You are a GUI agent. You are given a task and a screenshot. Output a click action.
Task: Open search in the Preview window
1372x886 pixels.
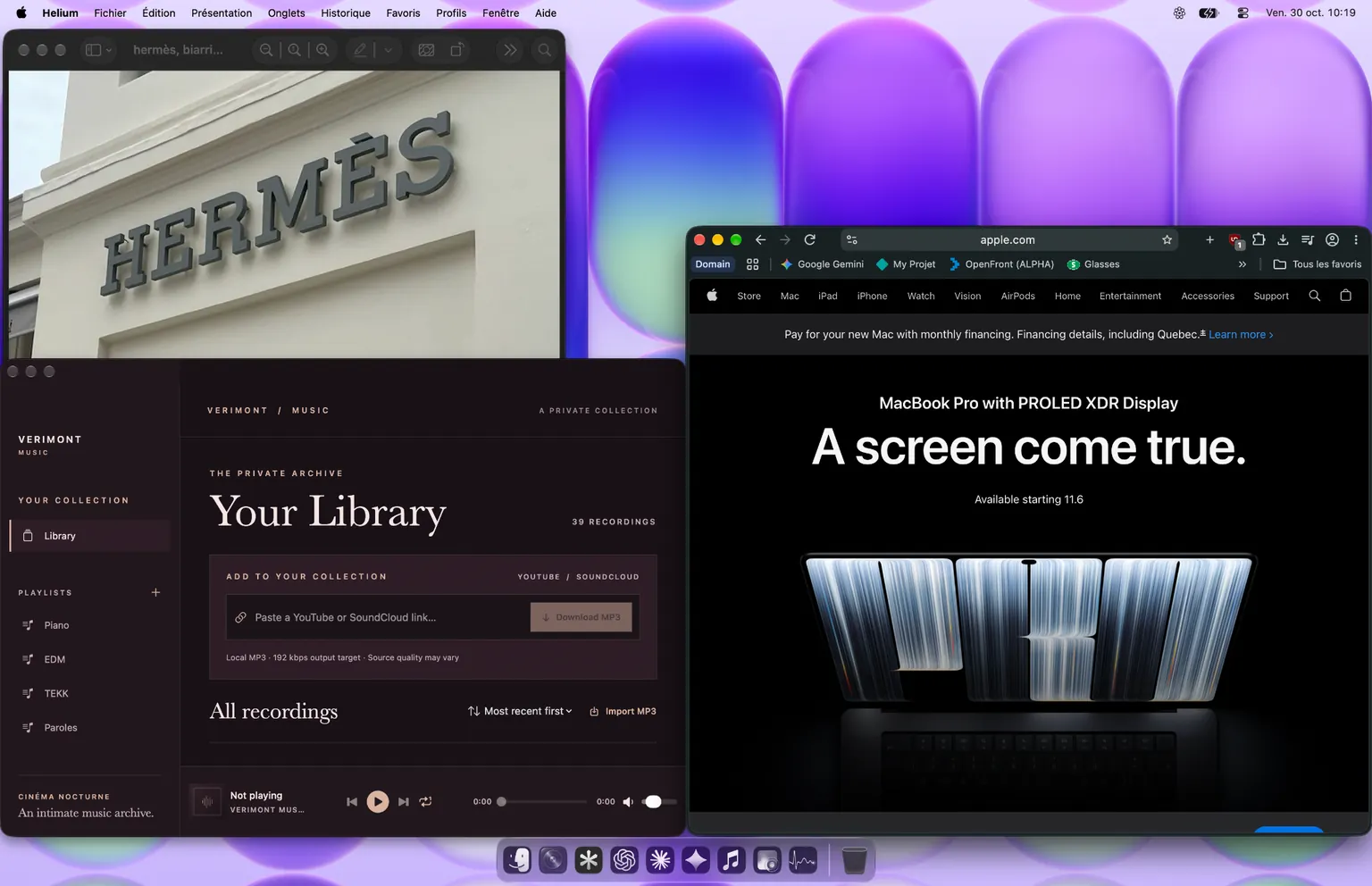tap(544, 50)
